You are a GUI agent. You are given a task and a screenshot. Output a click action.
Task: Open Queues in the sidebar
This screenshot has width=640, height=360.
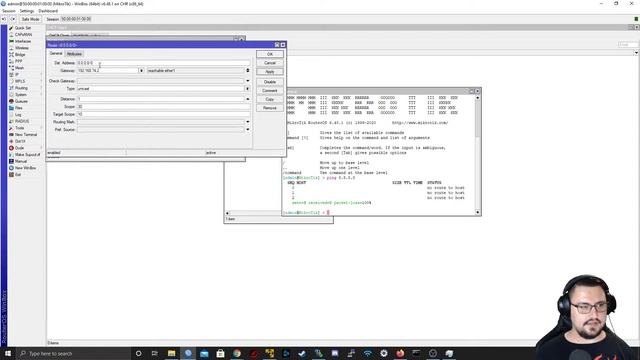[x=22, y=101]
